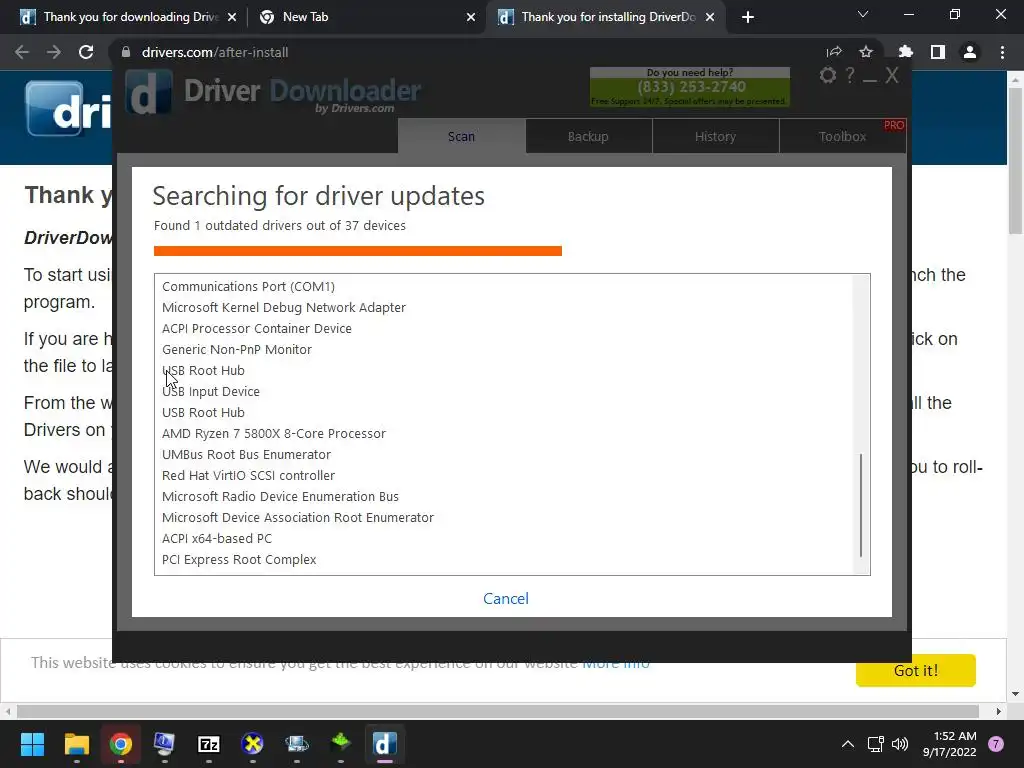Open notification center badge 7

pyautogui.click(x=996, y=744)
